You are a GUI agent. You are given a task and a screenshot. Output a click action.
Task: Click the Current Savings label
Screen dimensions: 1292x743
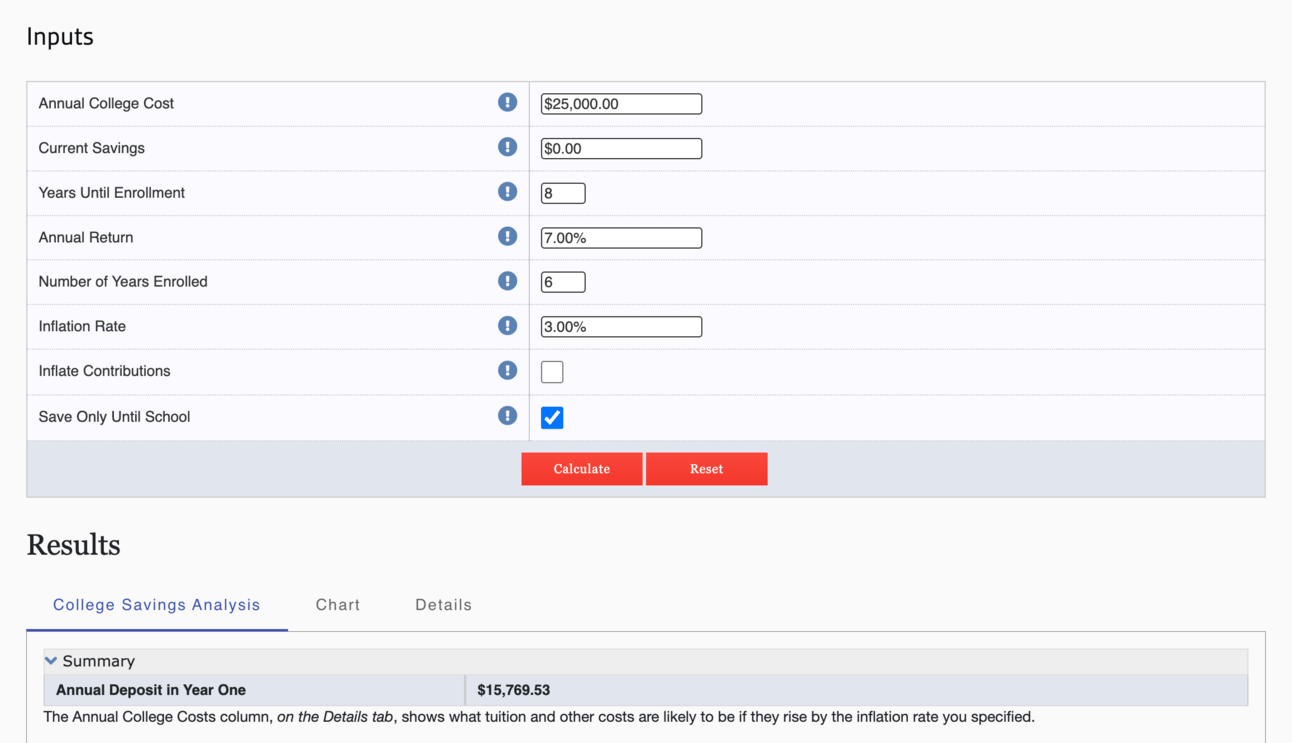point(91,148)
